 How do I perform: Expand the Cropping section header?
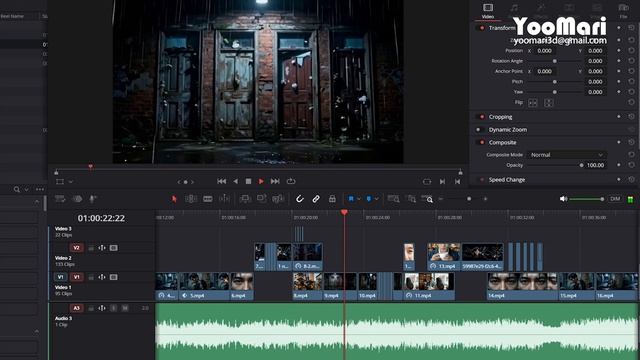(500, 117)
